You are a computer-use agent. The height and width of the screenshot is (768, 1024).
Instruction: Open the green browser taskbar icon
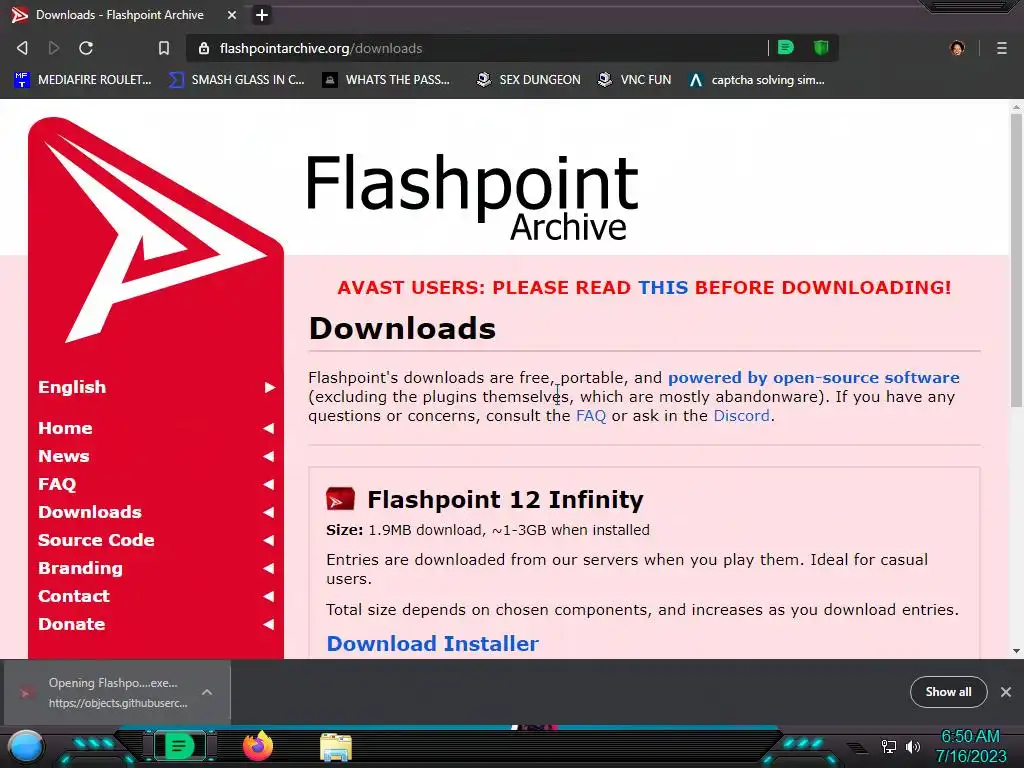179,746
